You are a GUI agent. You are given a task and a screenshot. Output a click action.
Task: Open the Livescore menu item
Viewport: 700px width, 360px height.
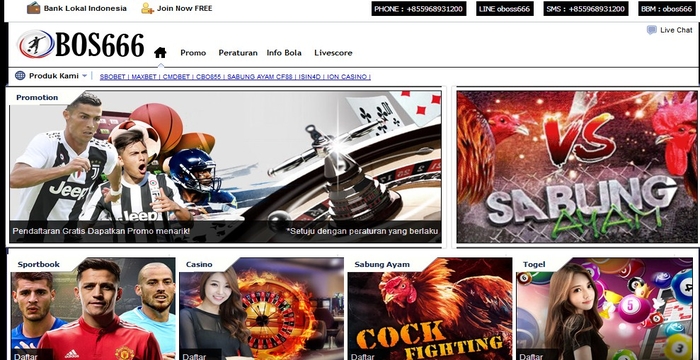(333, 53)
